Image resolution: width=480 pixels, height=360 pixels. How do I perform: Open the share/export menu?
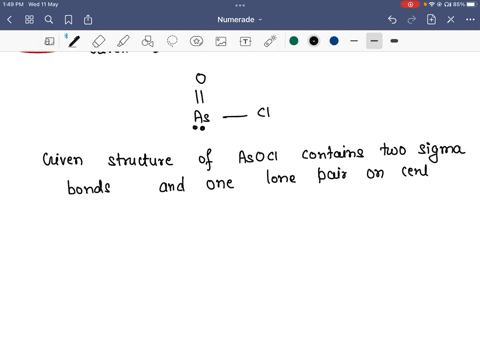tap(88, 20)
